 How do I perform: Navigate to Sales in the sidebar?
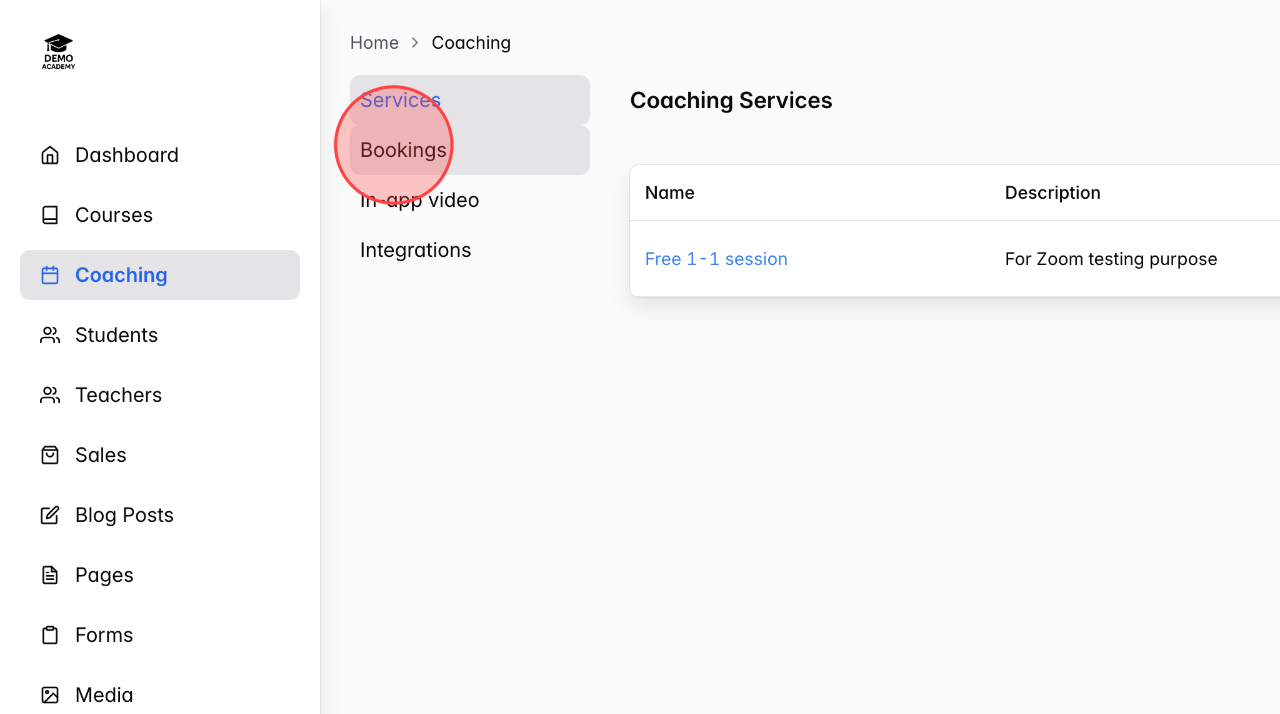[160, 455]
